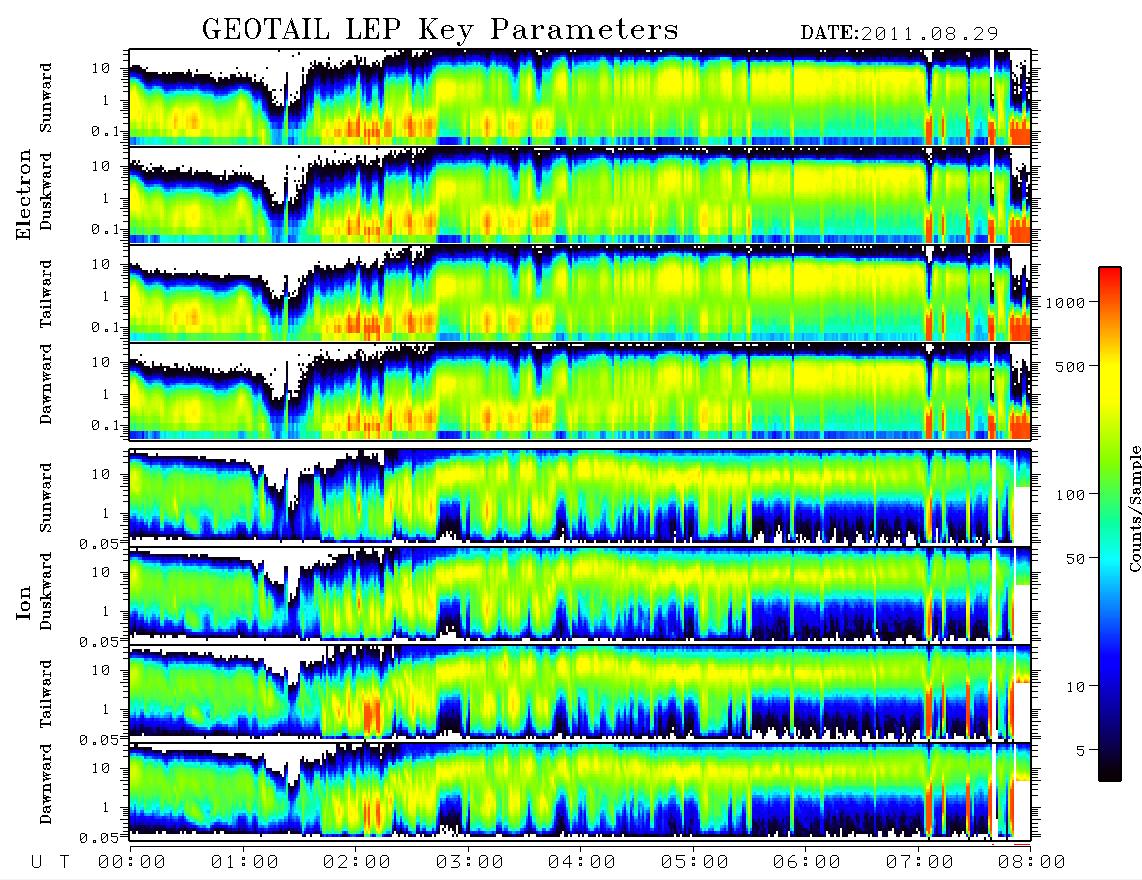Viewport: 1142px width, 880px height.
Task: Open the Ion Tailward spectrogram panel
Action: pyautogui.click(x=580, y=692)
